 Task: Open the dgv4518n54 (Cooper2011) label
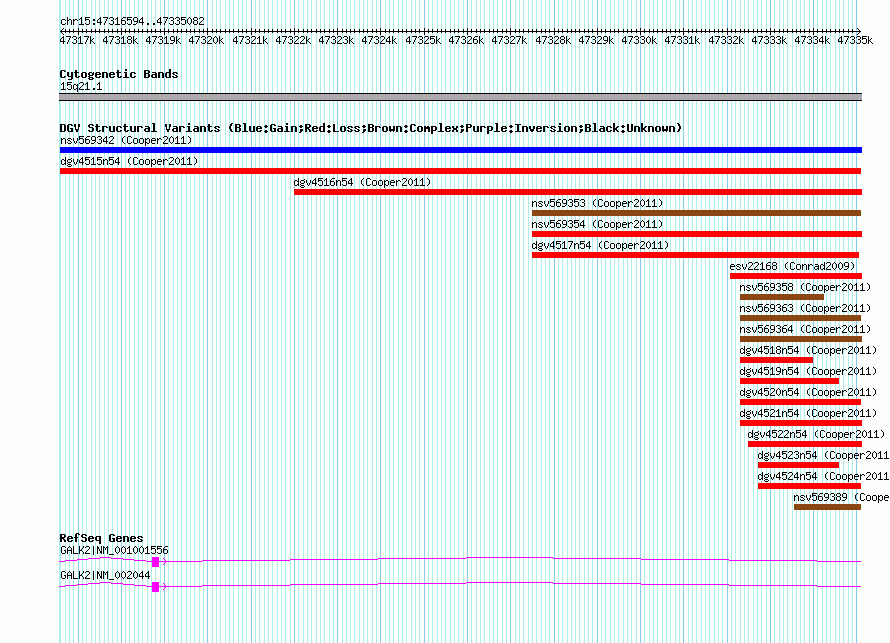808,350
